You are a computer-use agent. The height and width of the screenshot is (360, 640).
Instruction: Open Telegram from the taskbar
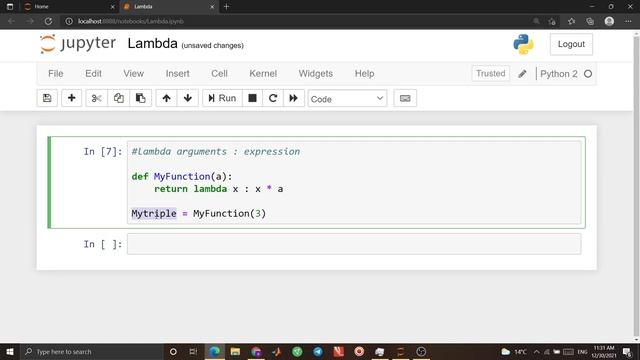(318, 351)
